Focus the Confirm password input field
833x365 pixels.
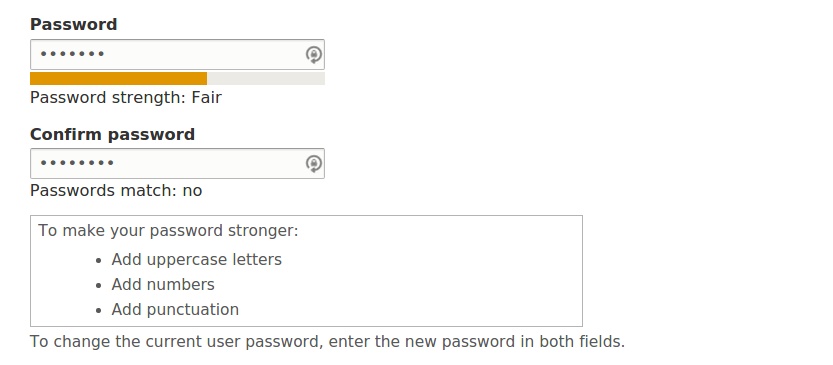177,163
